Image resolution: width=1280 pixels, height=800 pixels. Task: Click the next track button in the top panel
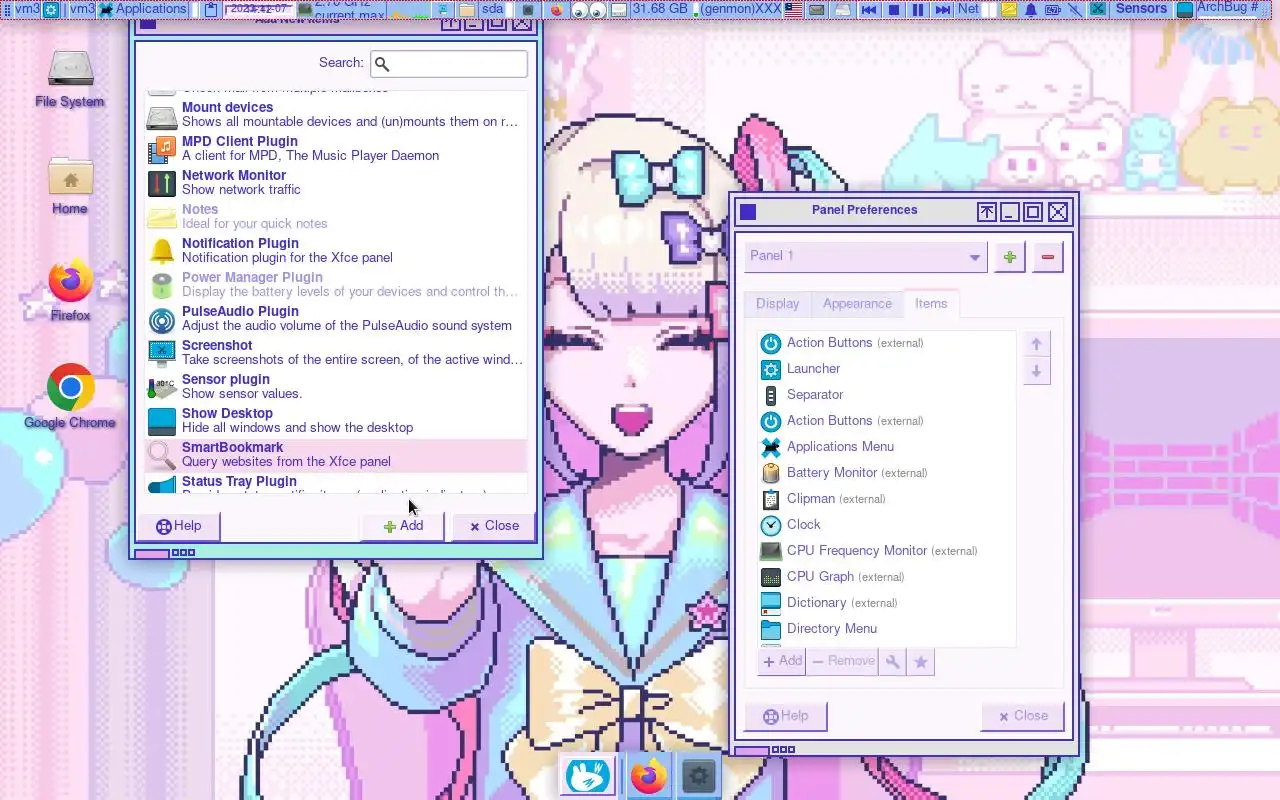(943, 9)
